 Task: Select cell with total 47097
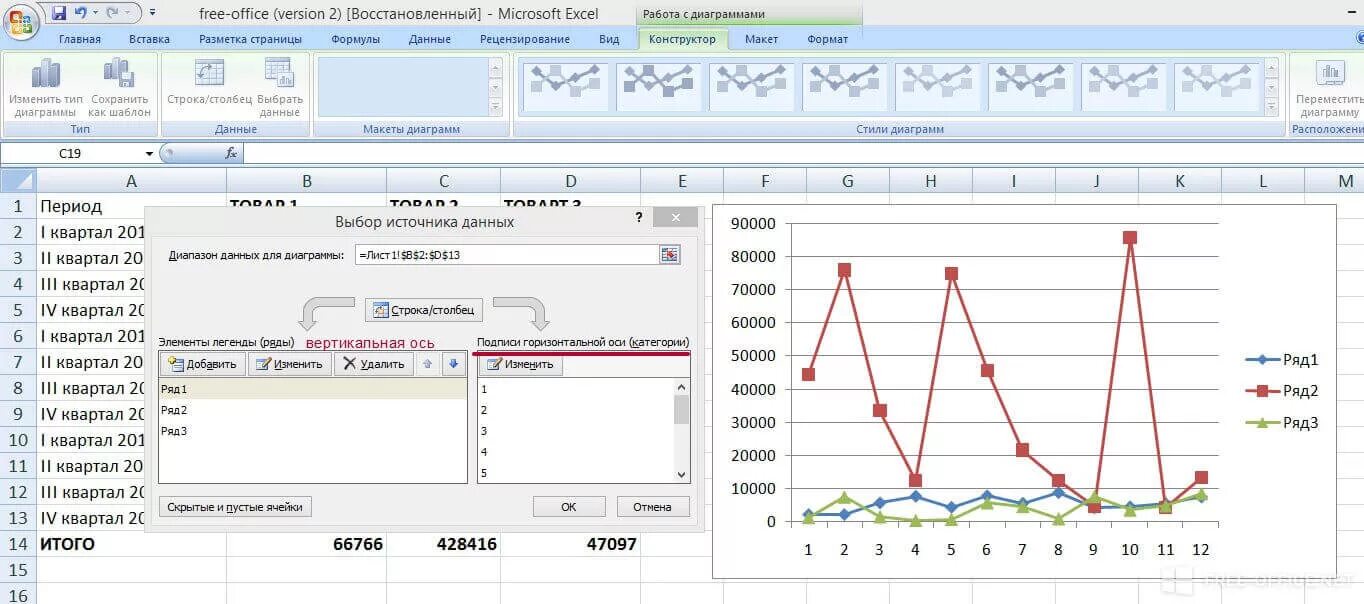570,544
